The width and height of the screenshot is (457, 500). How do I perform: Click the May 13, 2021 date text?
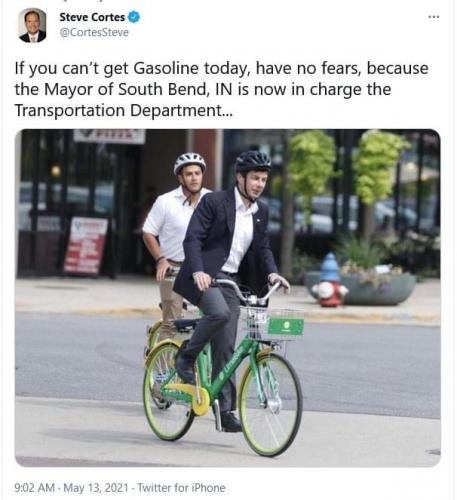(96, 488)
